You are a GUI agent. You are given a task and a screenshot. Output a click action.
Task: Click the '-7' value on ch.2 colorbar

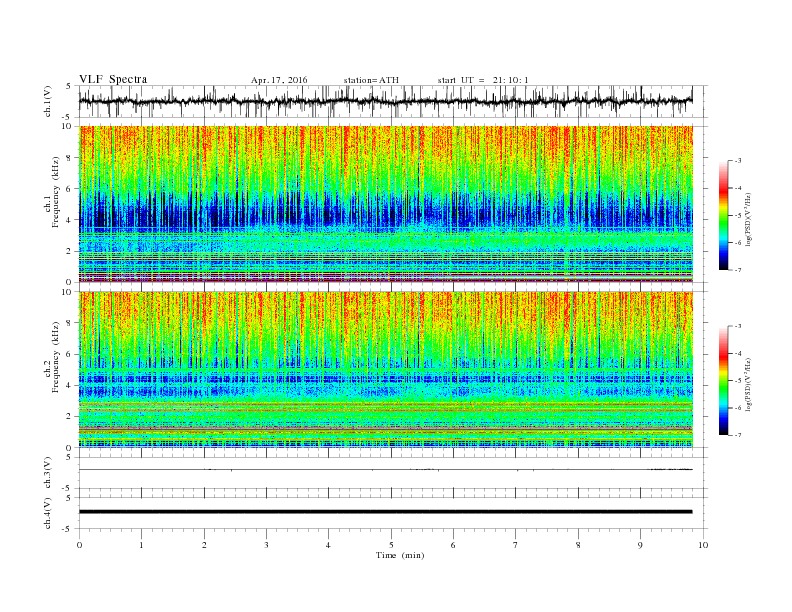[738, 435]
